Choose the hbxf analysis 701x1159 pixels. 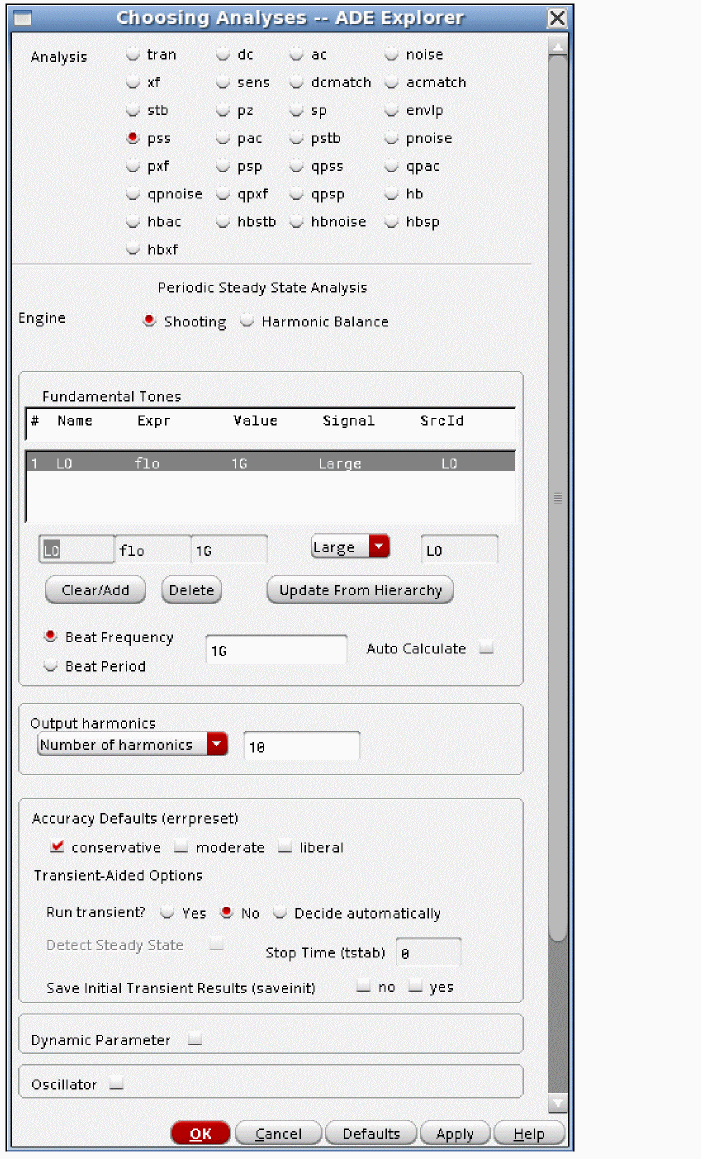[x=133, y=249]
